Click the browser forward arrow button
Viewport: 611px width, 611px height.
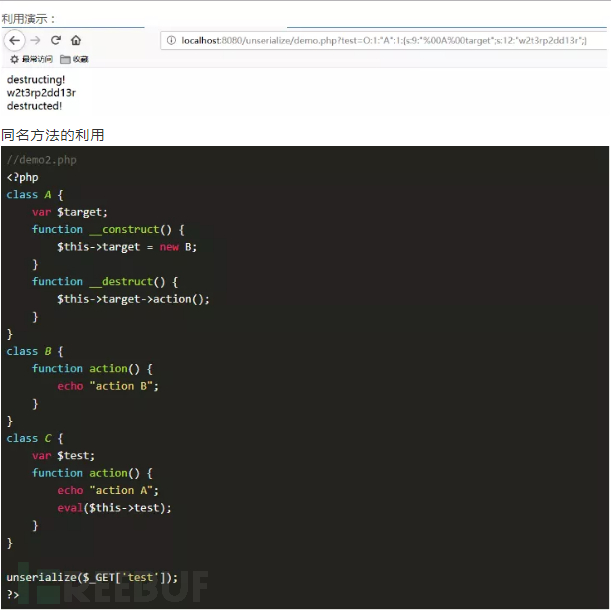[x=35, y=40]
